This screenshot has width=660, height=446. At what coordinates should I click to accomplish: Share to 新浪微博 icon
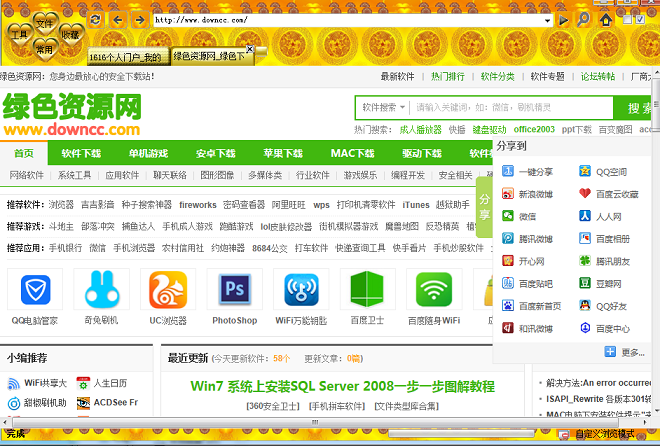click(x=508, y=194)
